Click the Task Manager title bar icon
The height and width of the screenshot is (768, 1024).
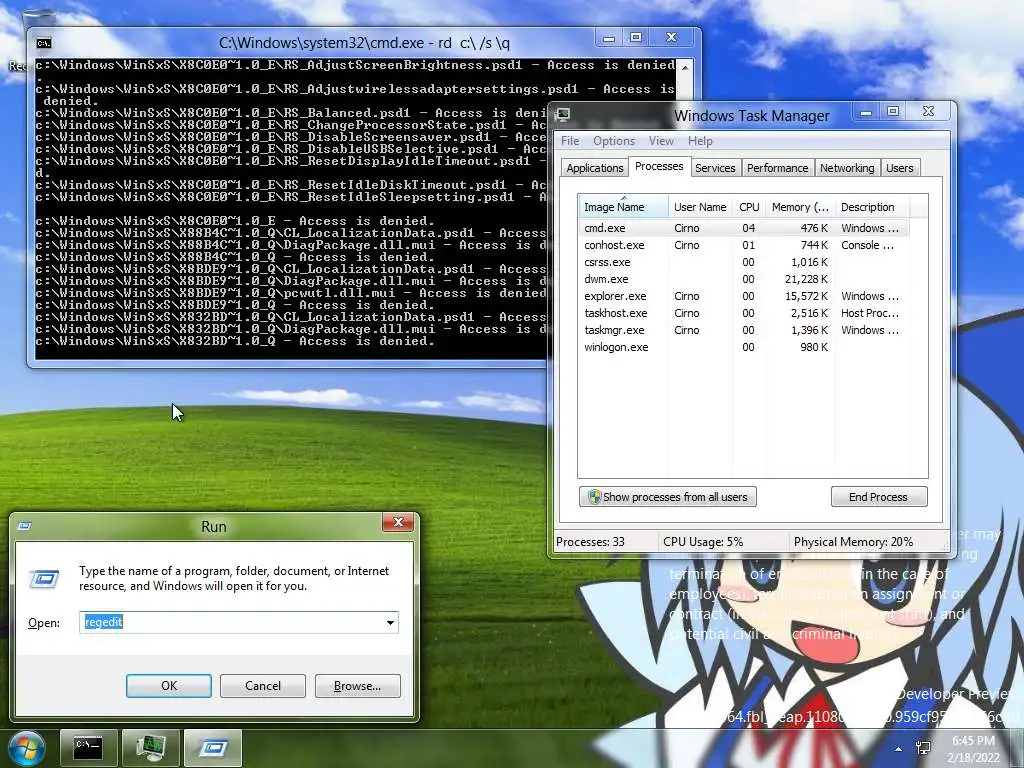pos(562,116)
